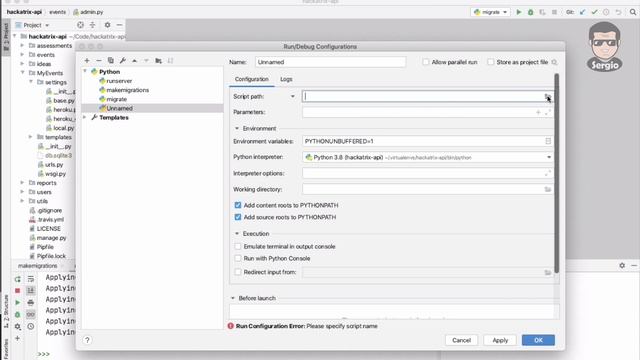Rerun icon in the Run tool window
This screenshot has width=640, height=360.
click(18, 279)
